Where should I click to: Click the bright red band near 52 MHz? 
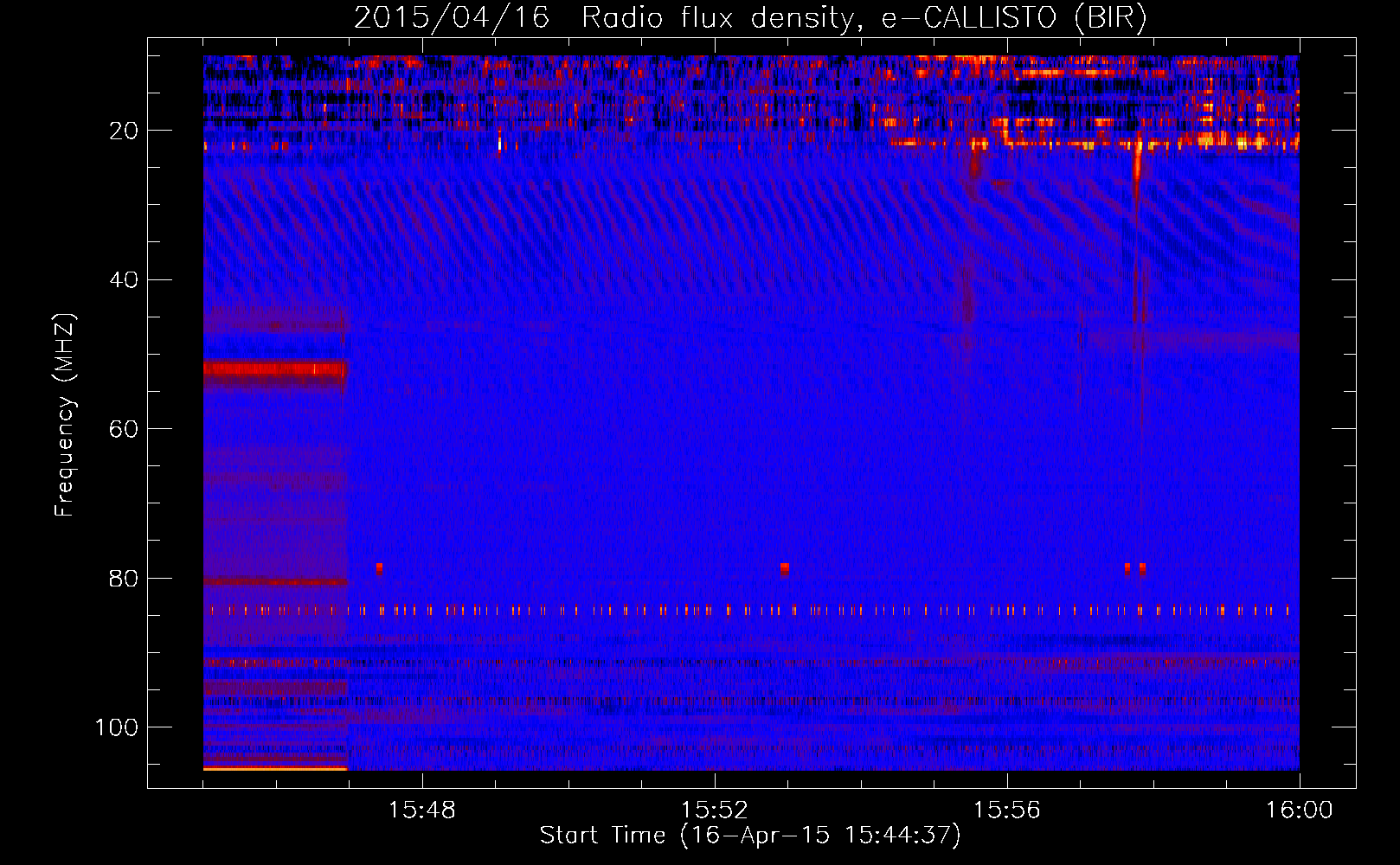(x=274, y=370)
